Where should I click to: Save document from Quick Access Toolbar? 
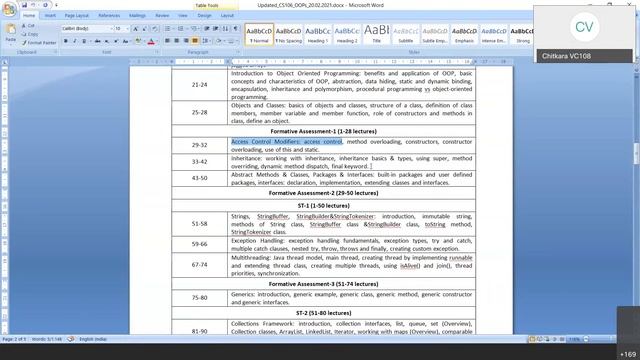pyautogui.click(x=24, y=5)
